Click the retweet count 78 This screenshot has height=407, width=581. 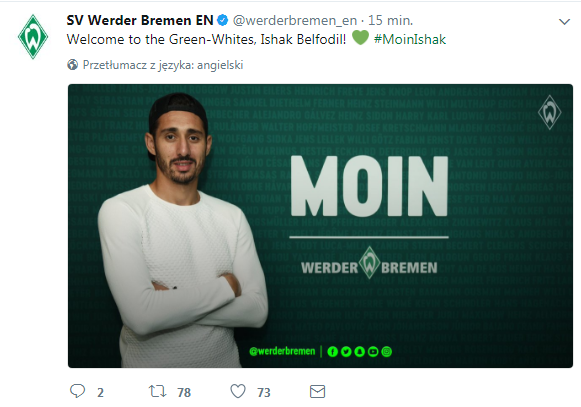tap(184, 393)
